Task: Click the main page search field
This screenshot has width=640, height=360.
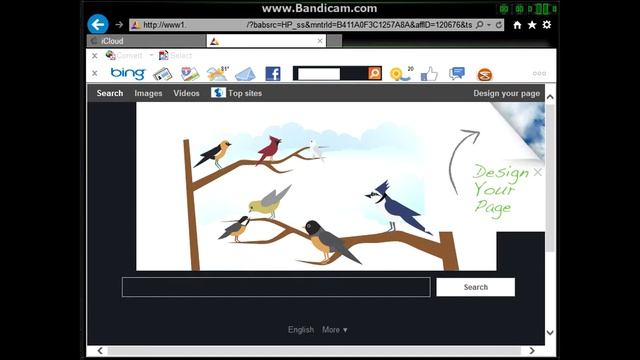Action: [276, 287]
